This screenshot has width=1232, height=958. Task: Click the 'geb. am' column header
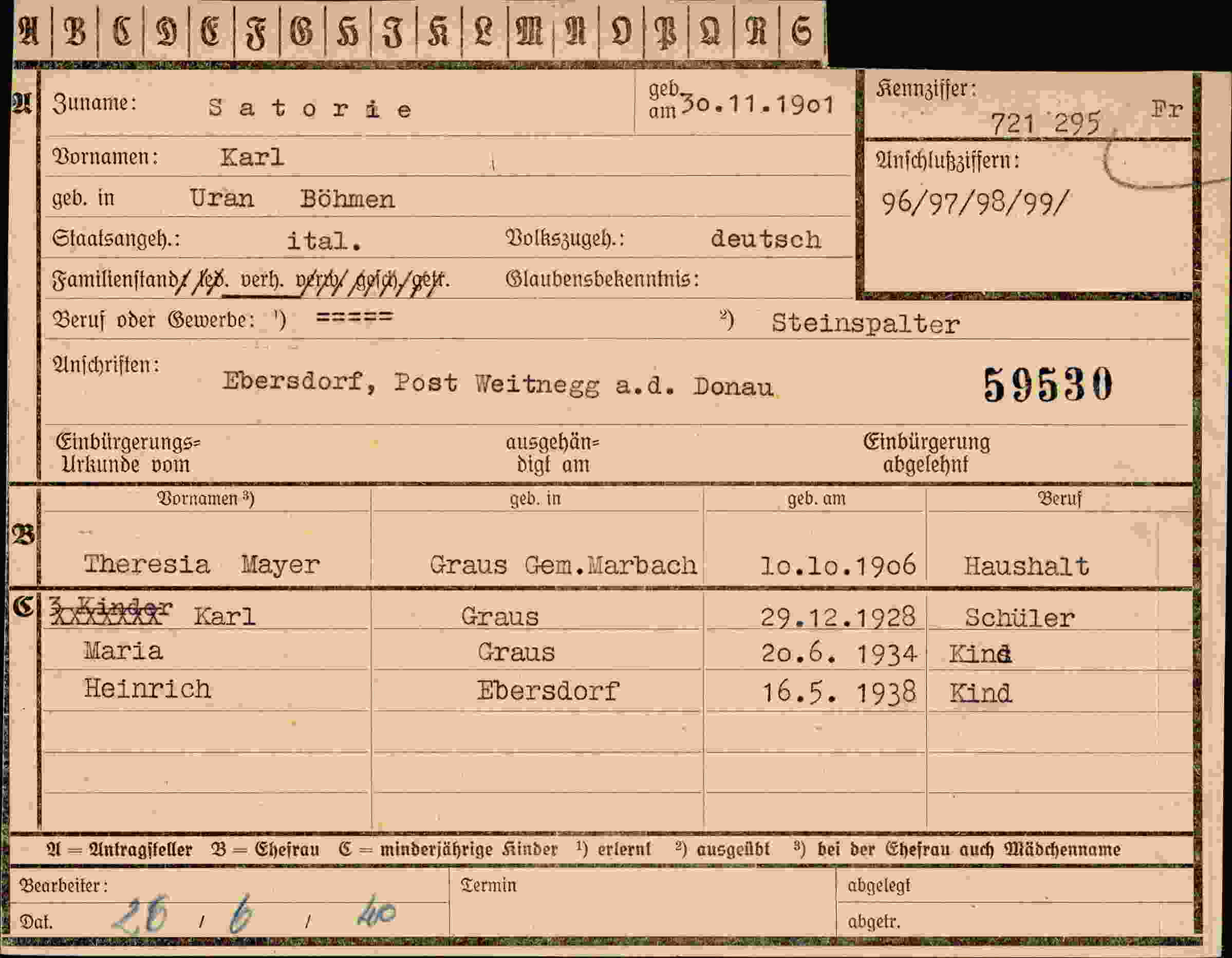pos(816,499)
